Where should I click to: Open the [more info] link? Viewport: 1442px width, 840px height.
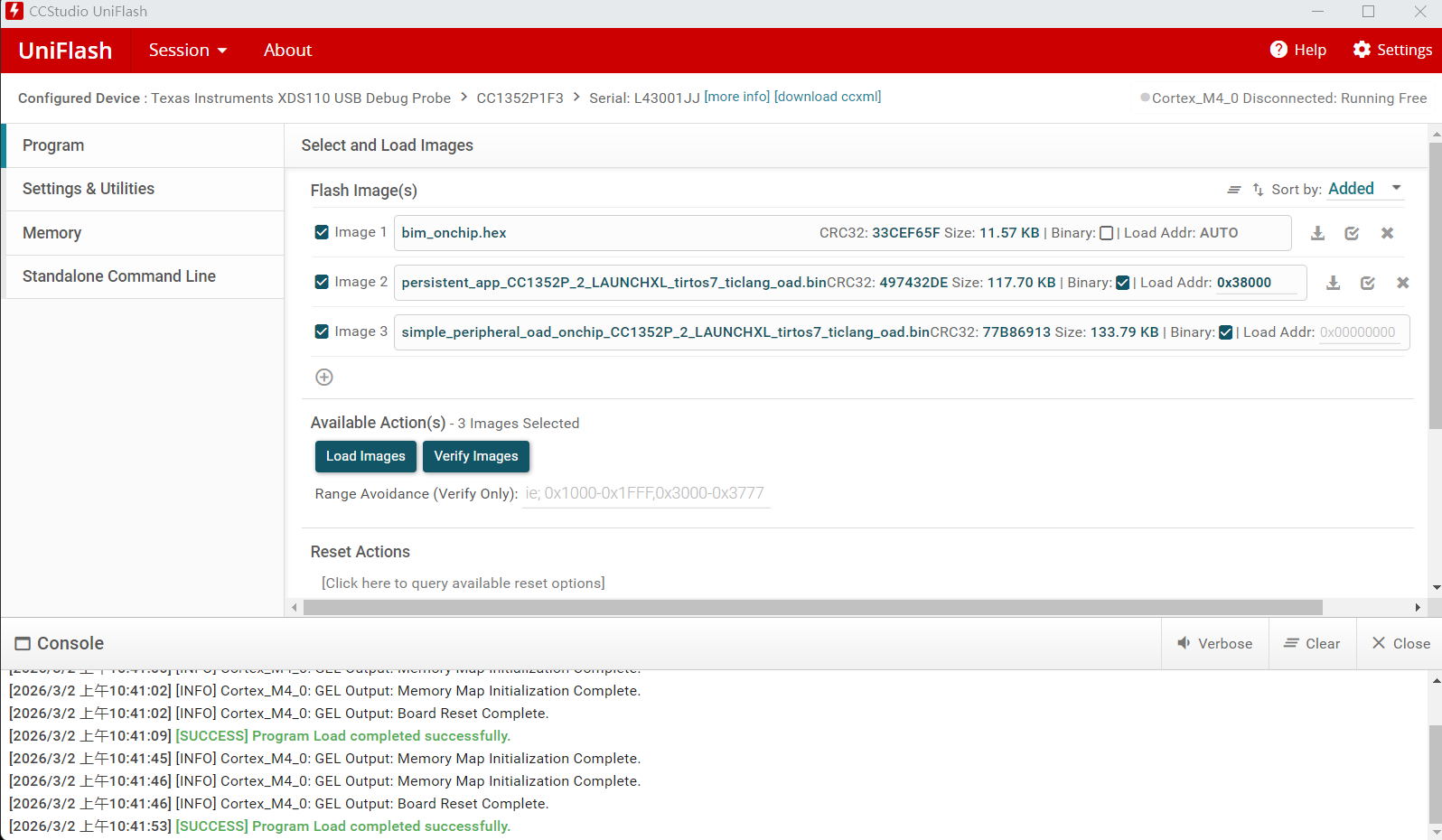(x=737, y=97)
